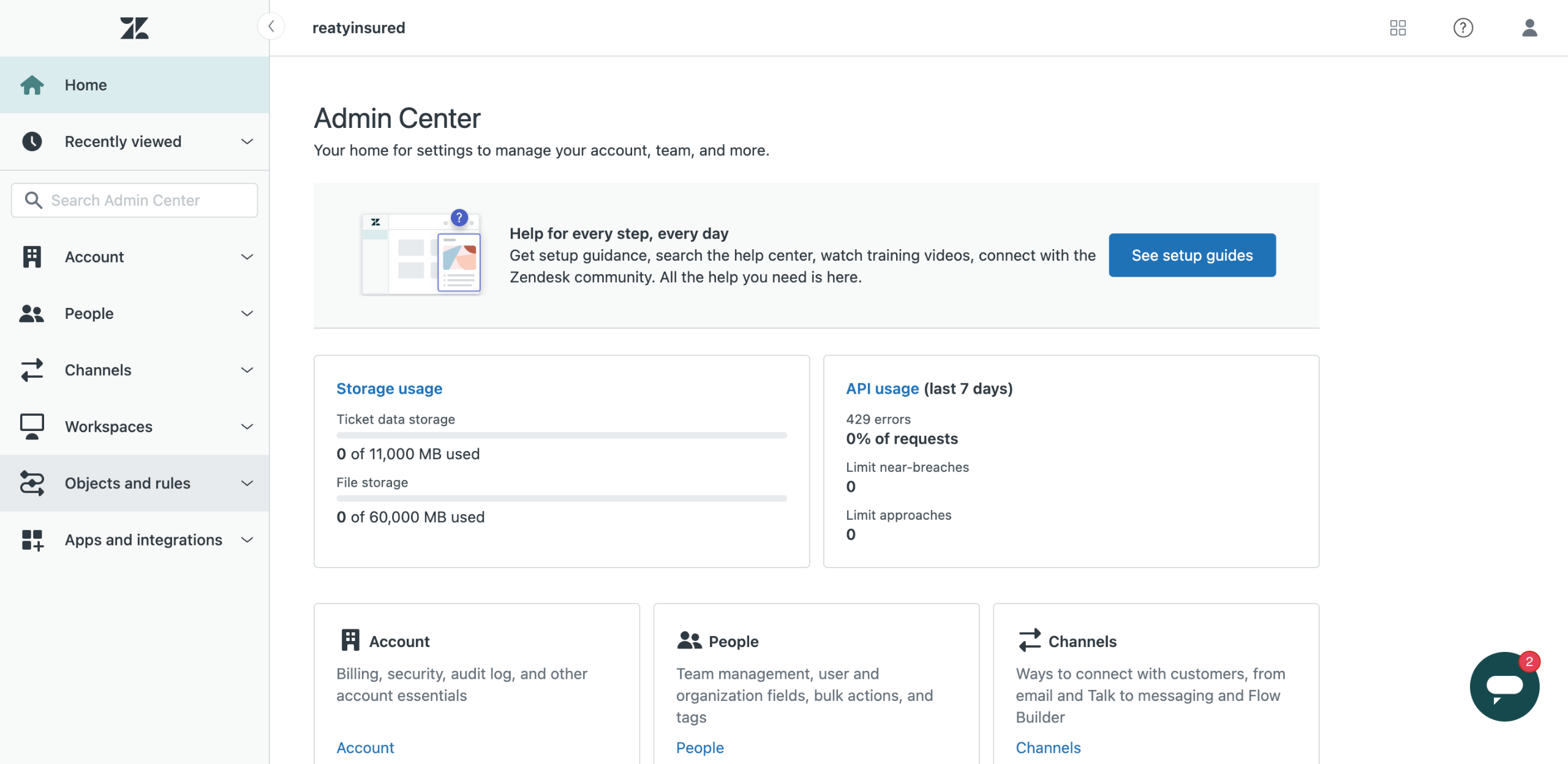Open the Zendesk products grid icon

tap(1398, 28)
